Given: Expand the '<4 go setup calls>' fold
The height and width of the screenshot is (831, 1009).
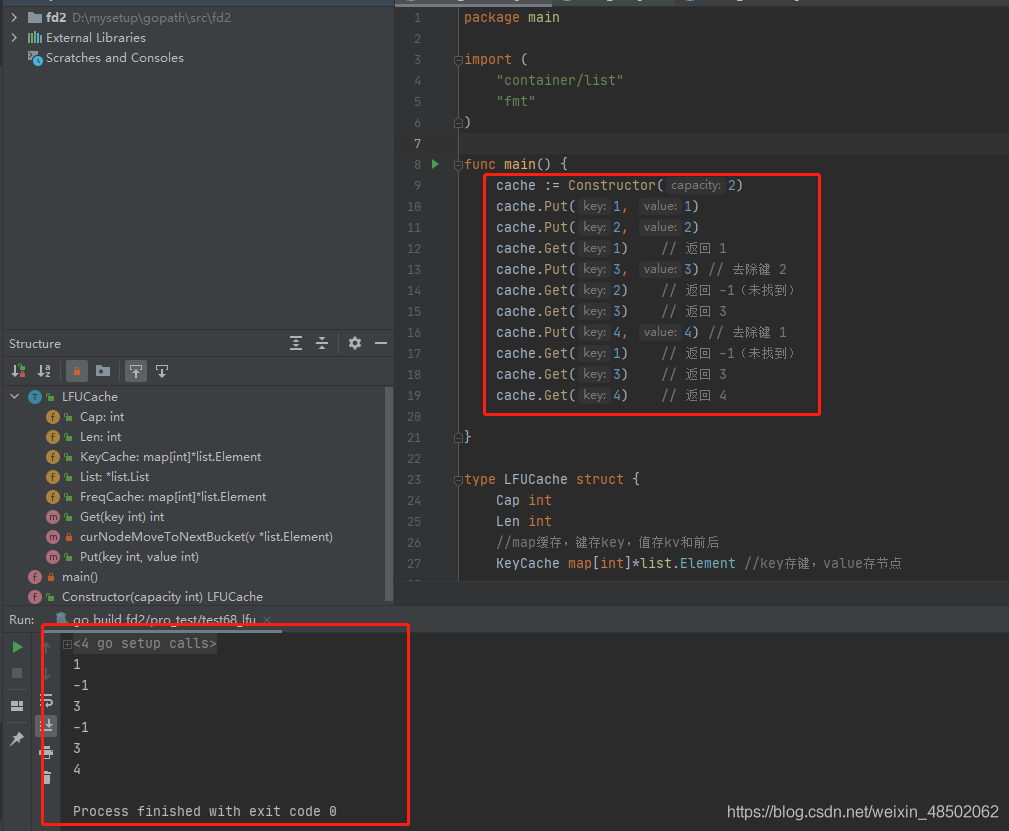Looking at the screenshot, I should [x=67, y=644].
